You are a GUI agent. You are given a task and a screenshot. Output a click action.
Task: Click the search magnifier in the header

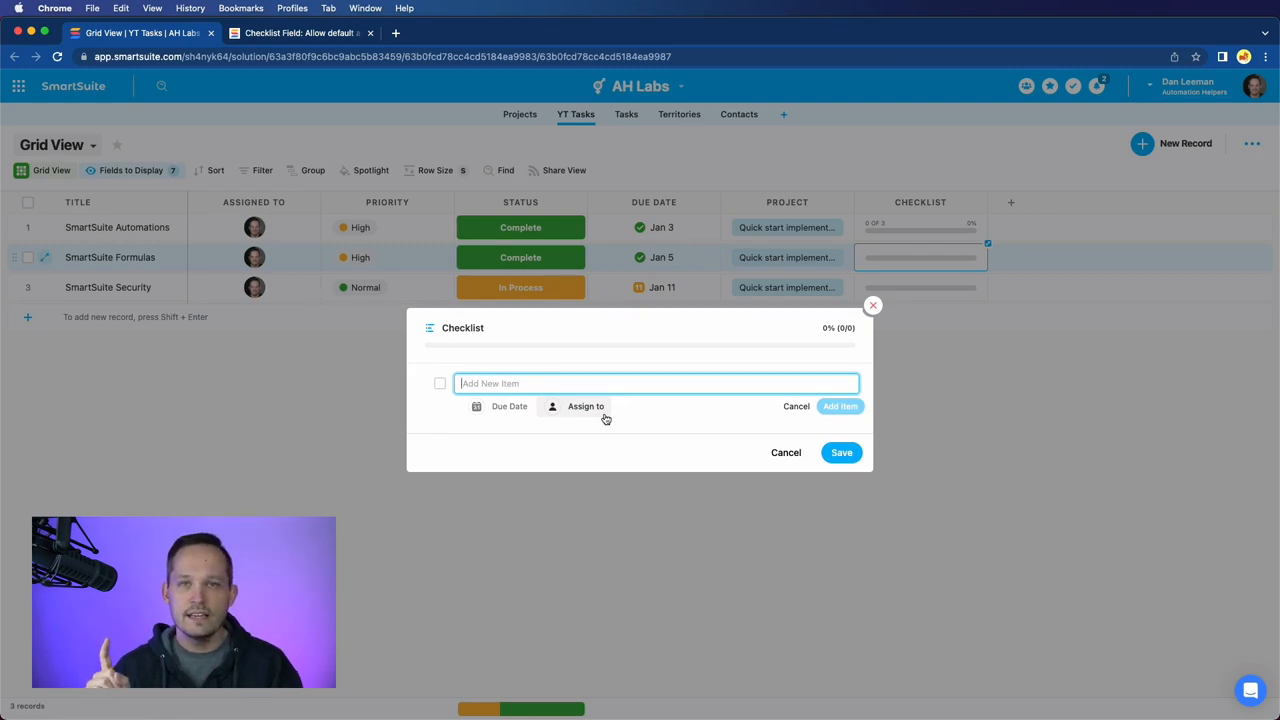[x=161, y=86]
